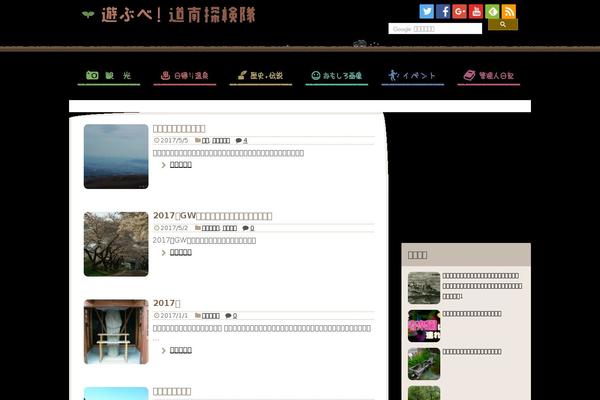Open title of the 2017/5/5 post
This screenshot has width=600, height=400.
click(179, 129)
